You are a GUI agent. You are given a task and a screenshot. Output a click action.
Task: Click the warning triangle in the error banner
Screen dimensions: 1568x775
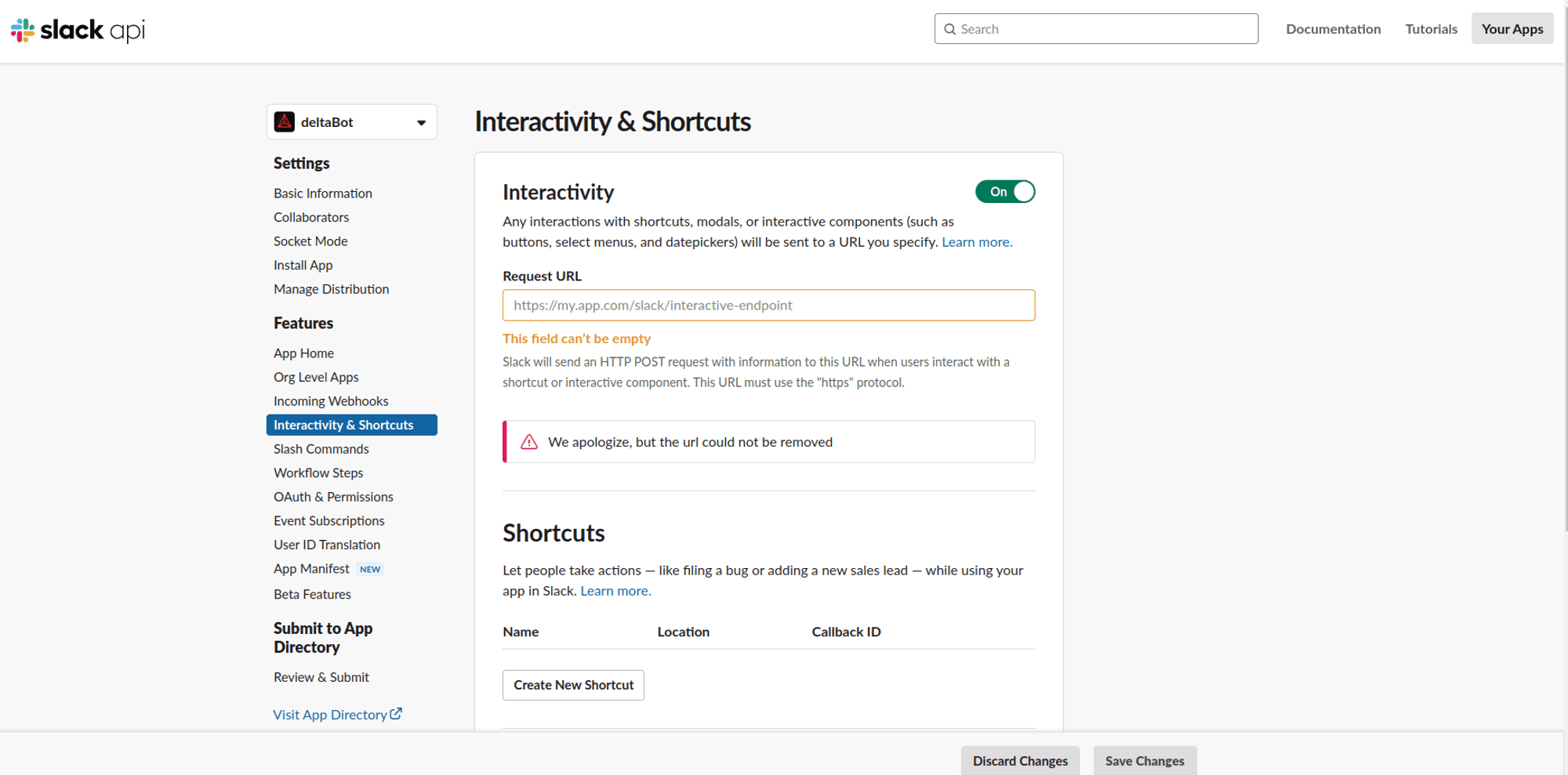pyautogui.click(x=529, y=441)
